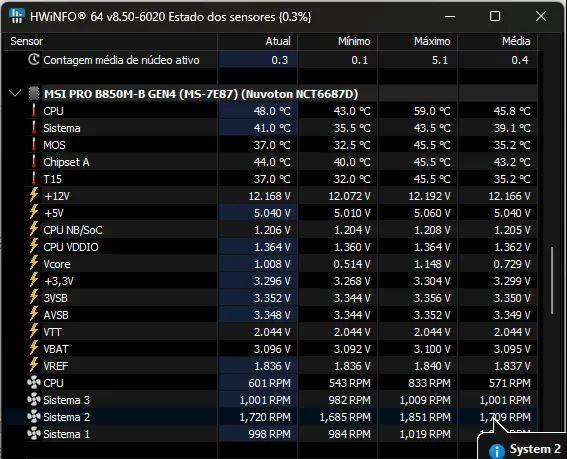Click the thermometer icon for T15

34,179
